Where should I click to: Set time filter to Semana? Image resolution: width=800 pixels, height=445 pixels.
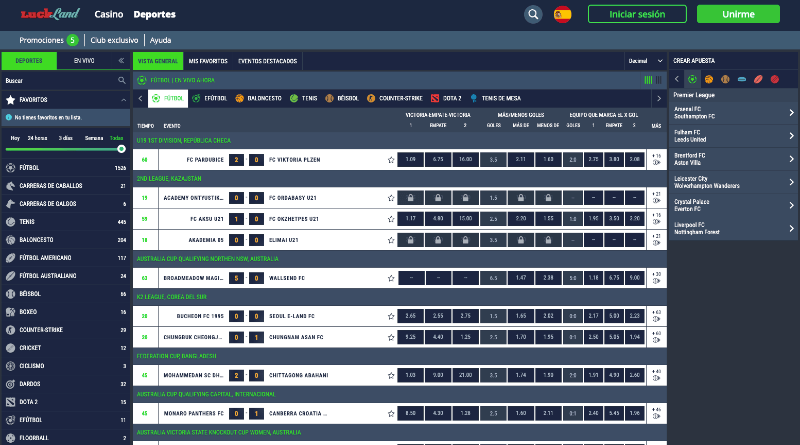point(94,138)
